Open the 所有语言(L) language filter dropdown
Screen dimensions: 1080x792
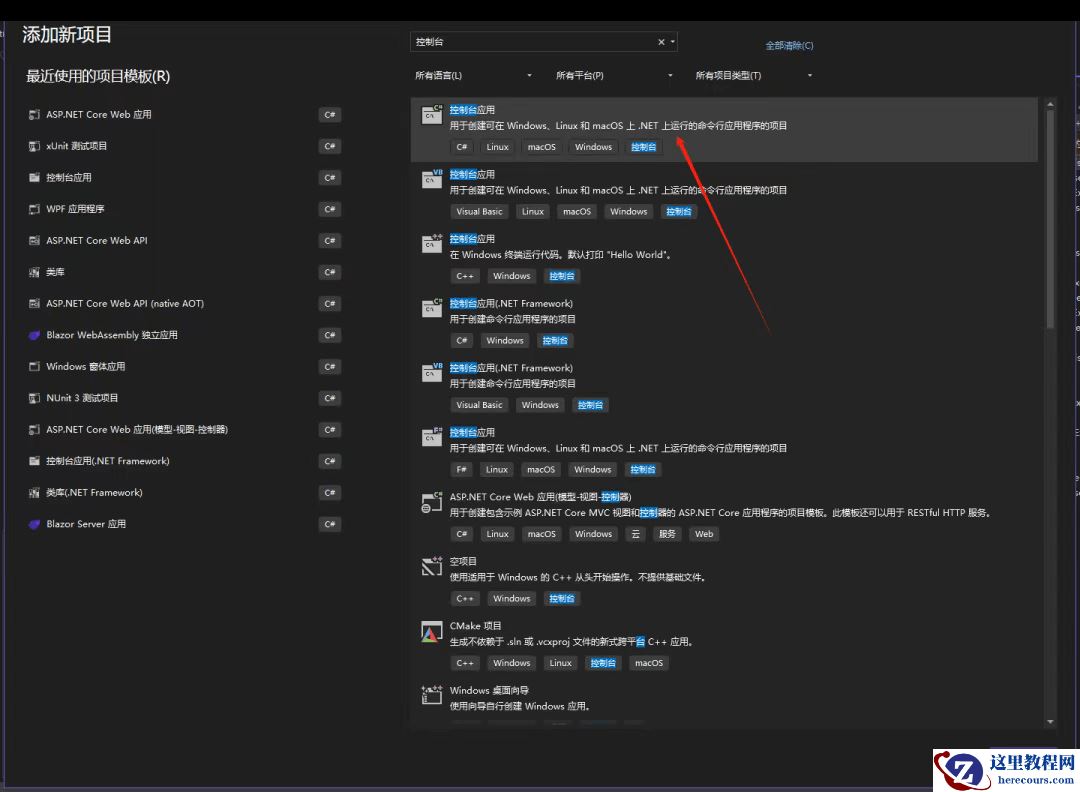474,76
